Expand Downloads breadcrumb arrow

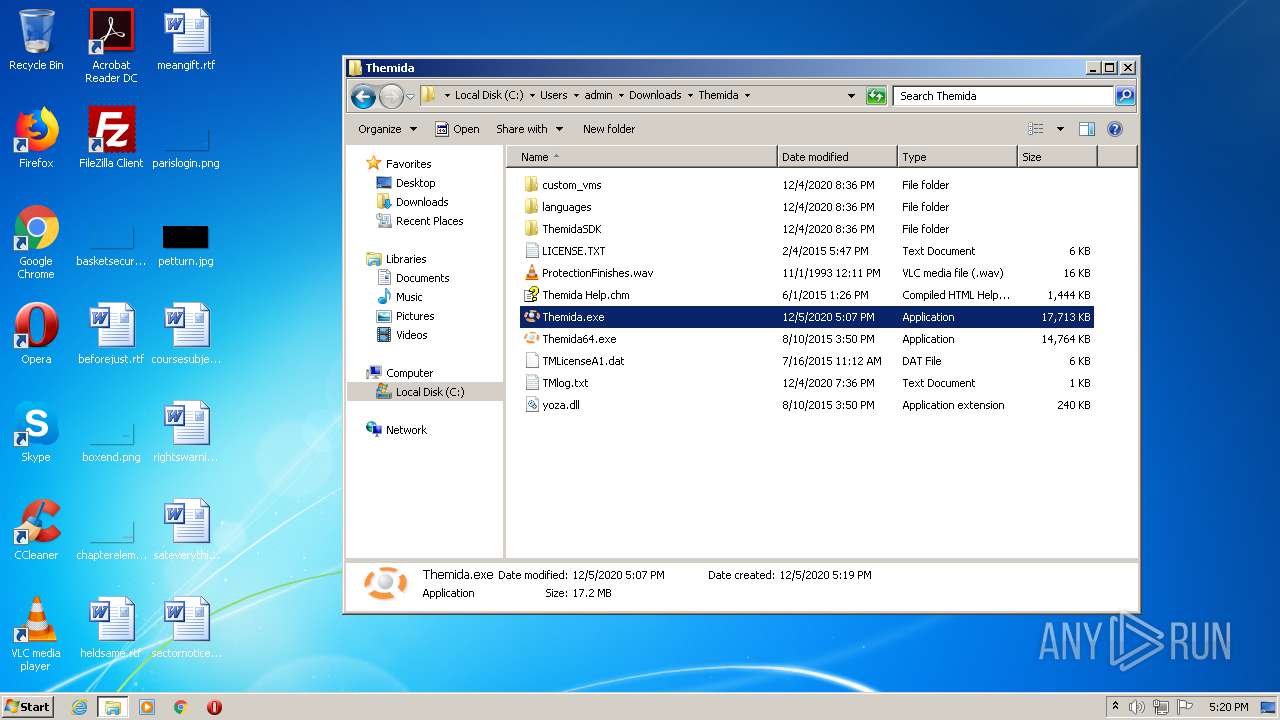(x=690, y=96)
